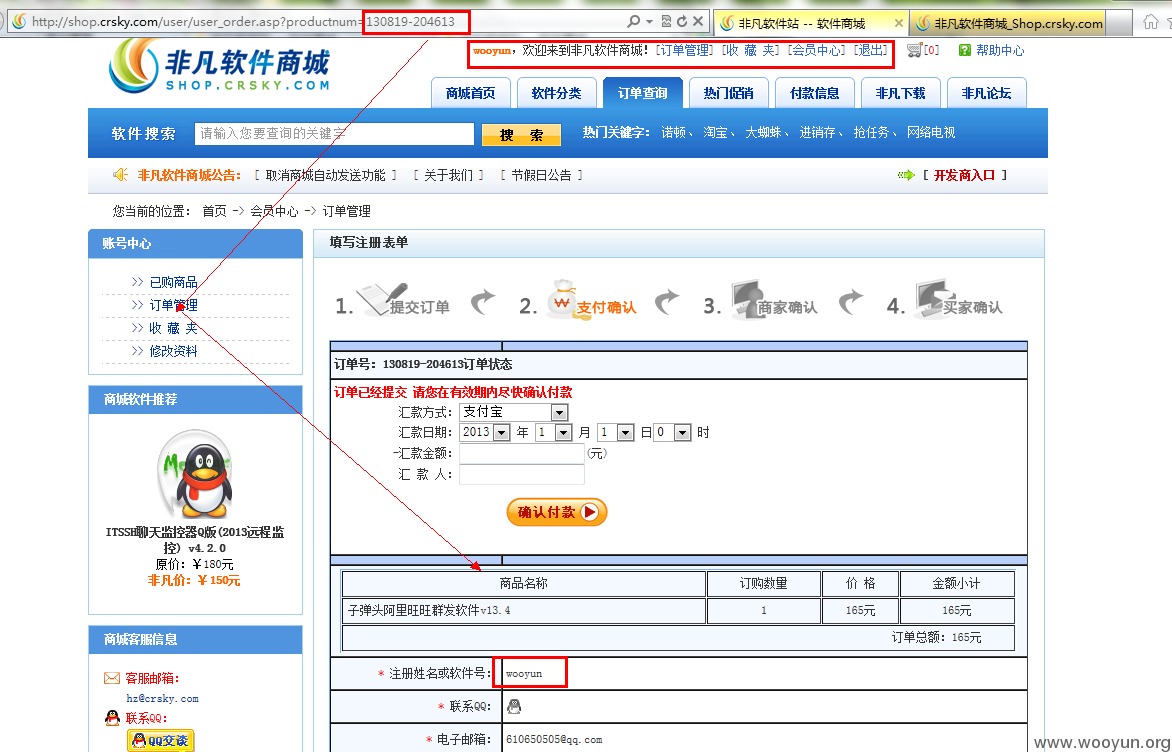
Task: Open the 关于我们 announcement link
Action: pyautogui.click(x=448, y=175)
